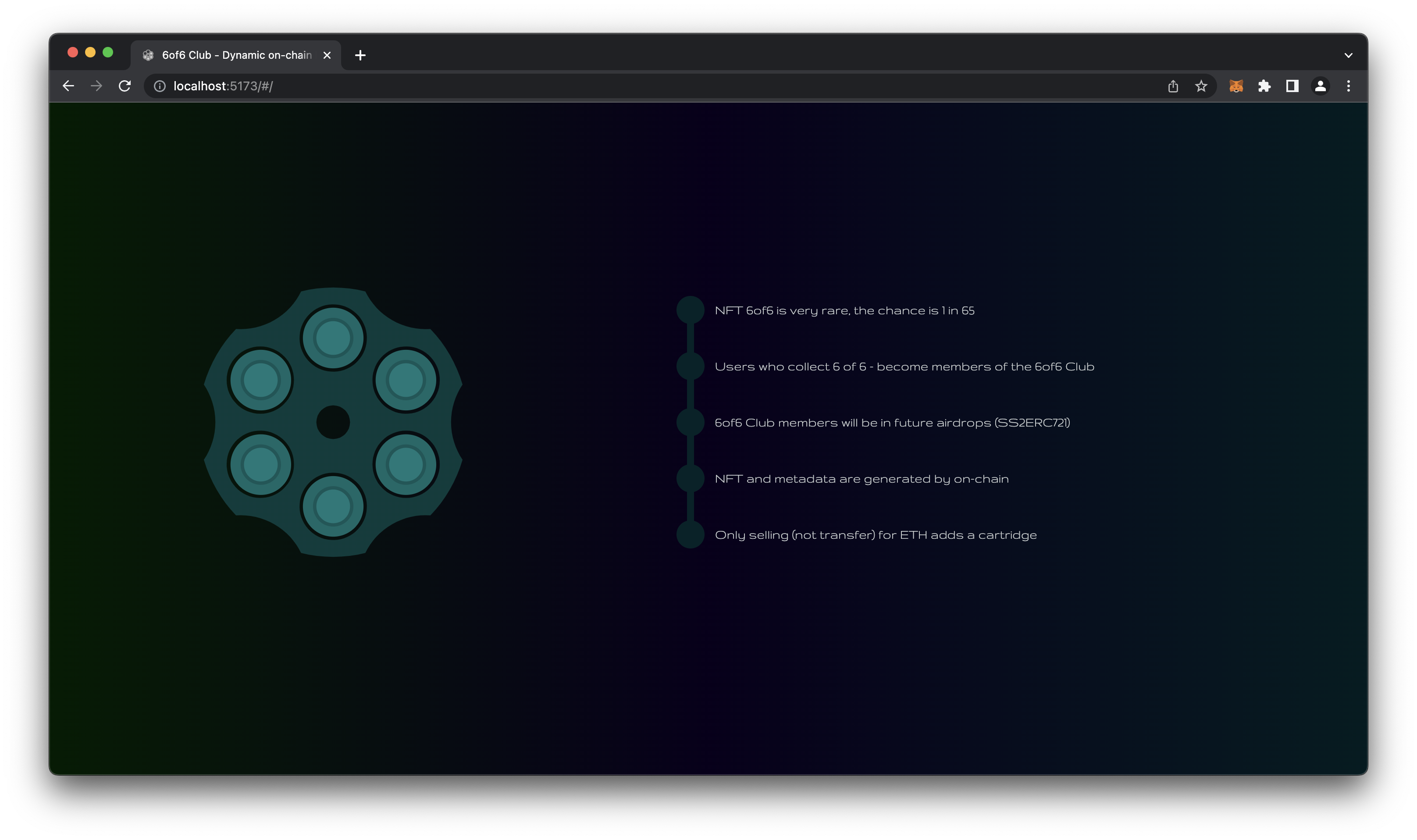Click the '6of6 Club members will be in future airdrops' text

click(892, 423)
